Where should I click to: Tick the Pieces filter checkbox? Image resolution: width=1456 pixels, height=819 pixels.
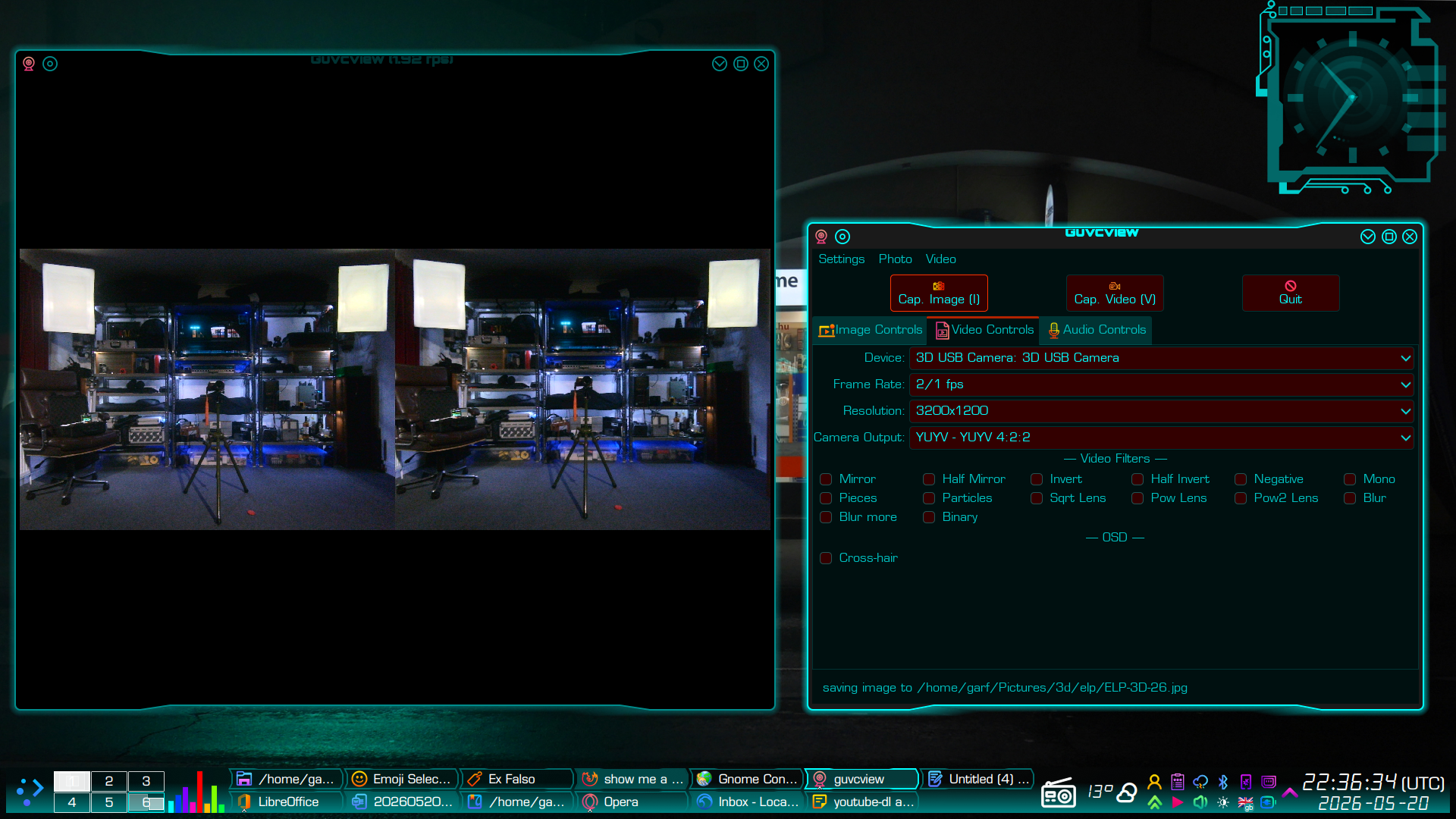tap(826, 498)
